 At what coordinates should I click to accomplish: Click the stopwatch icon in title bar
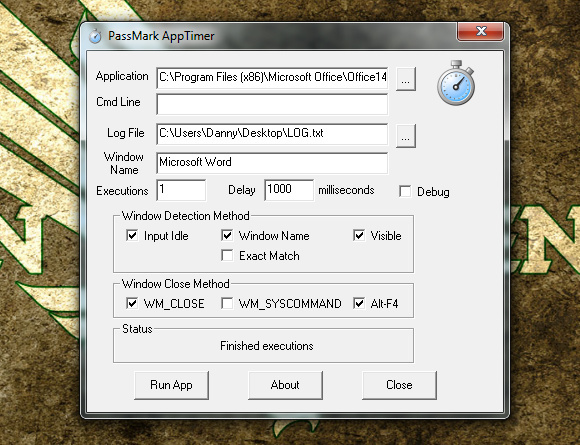pyautogui.click(x=95, y=36)
